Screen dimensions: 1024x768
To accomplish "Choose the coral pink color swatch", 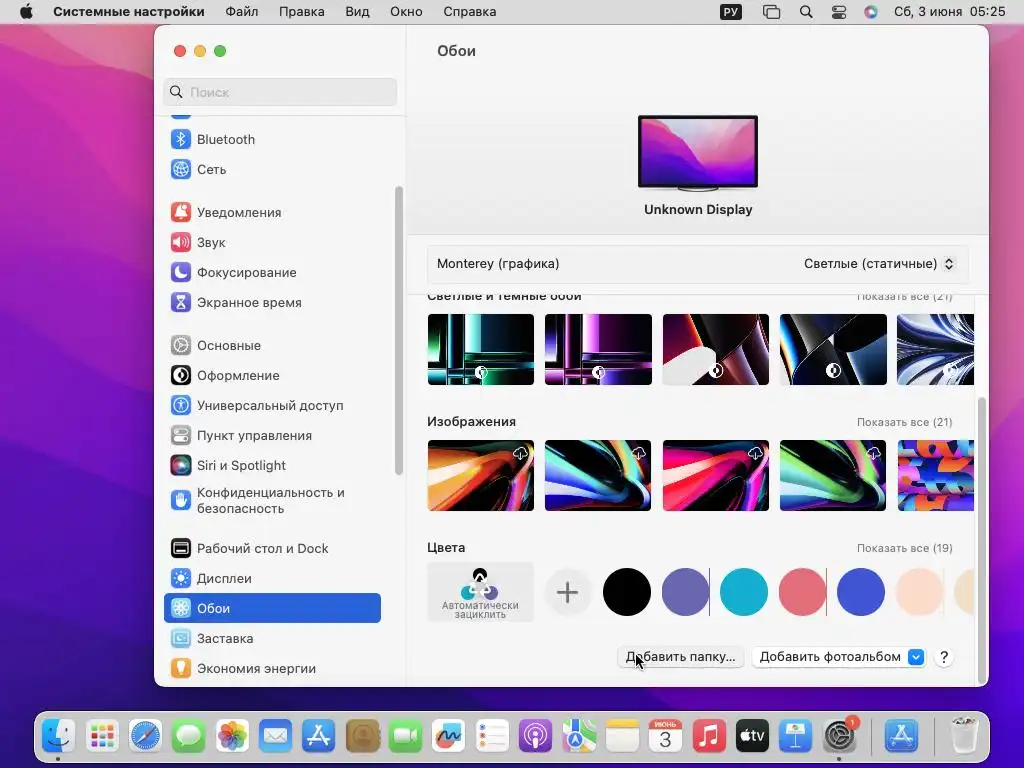I will click(802, 592).
